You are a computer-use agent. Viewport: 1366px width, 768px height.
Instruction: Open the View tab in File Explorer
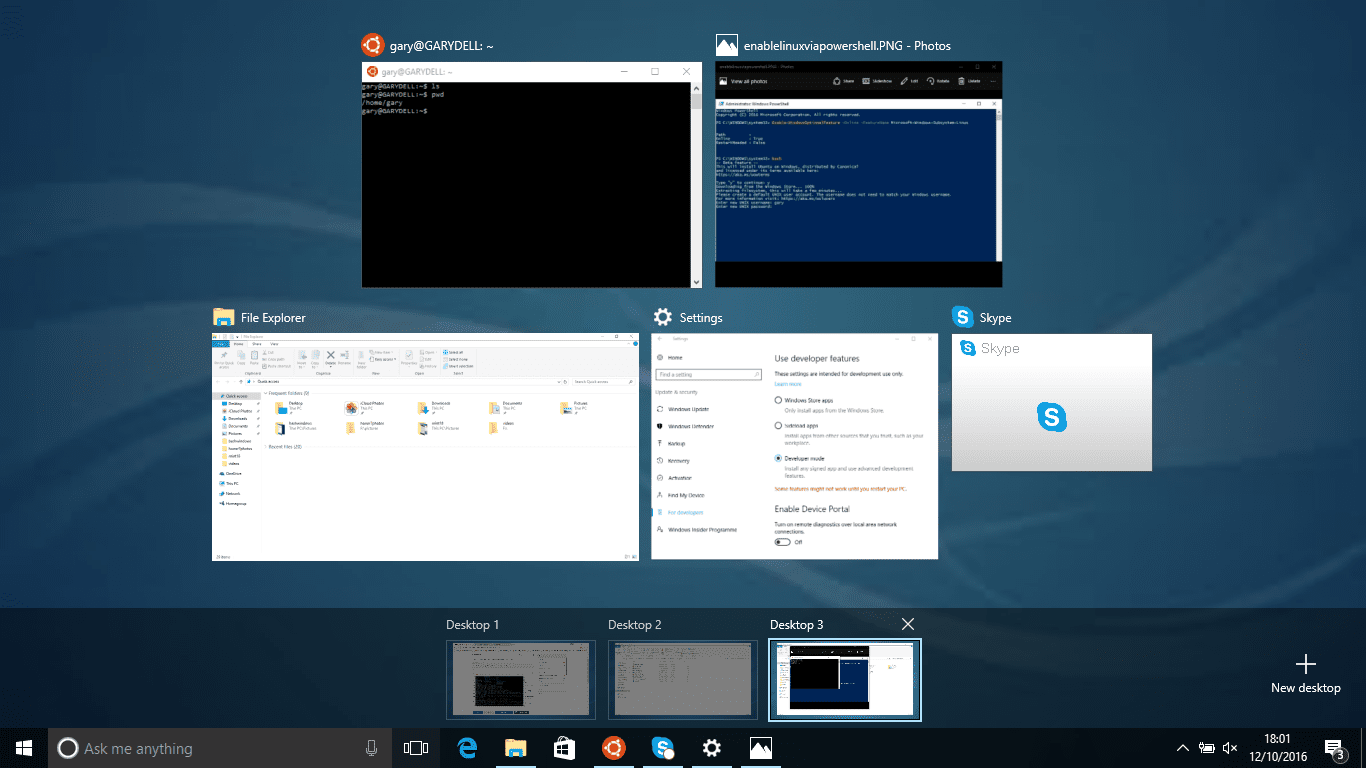[275, 344]
